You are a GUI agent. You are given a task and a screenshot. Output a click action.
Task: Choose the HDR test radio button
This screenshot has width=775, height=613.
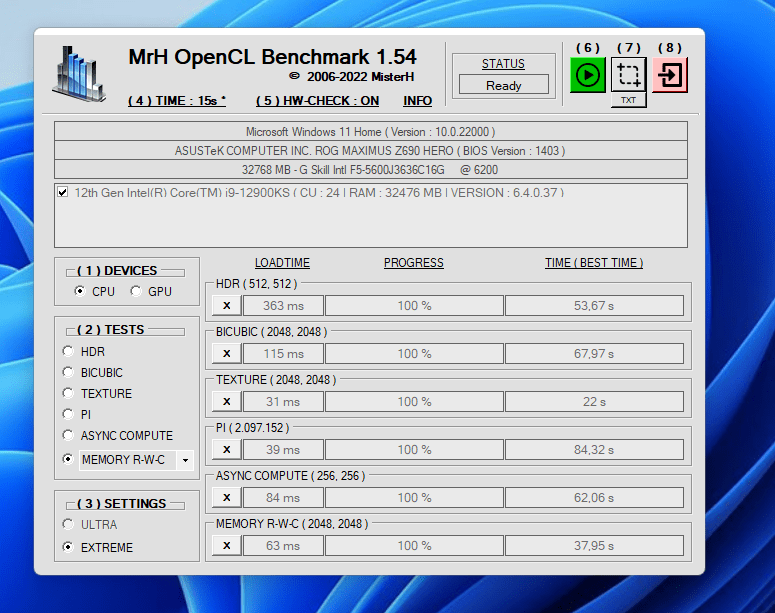coord(68,351)
